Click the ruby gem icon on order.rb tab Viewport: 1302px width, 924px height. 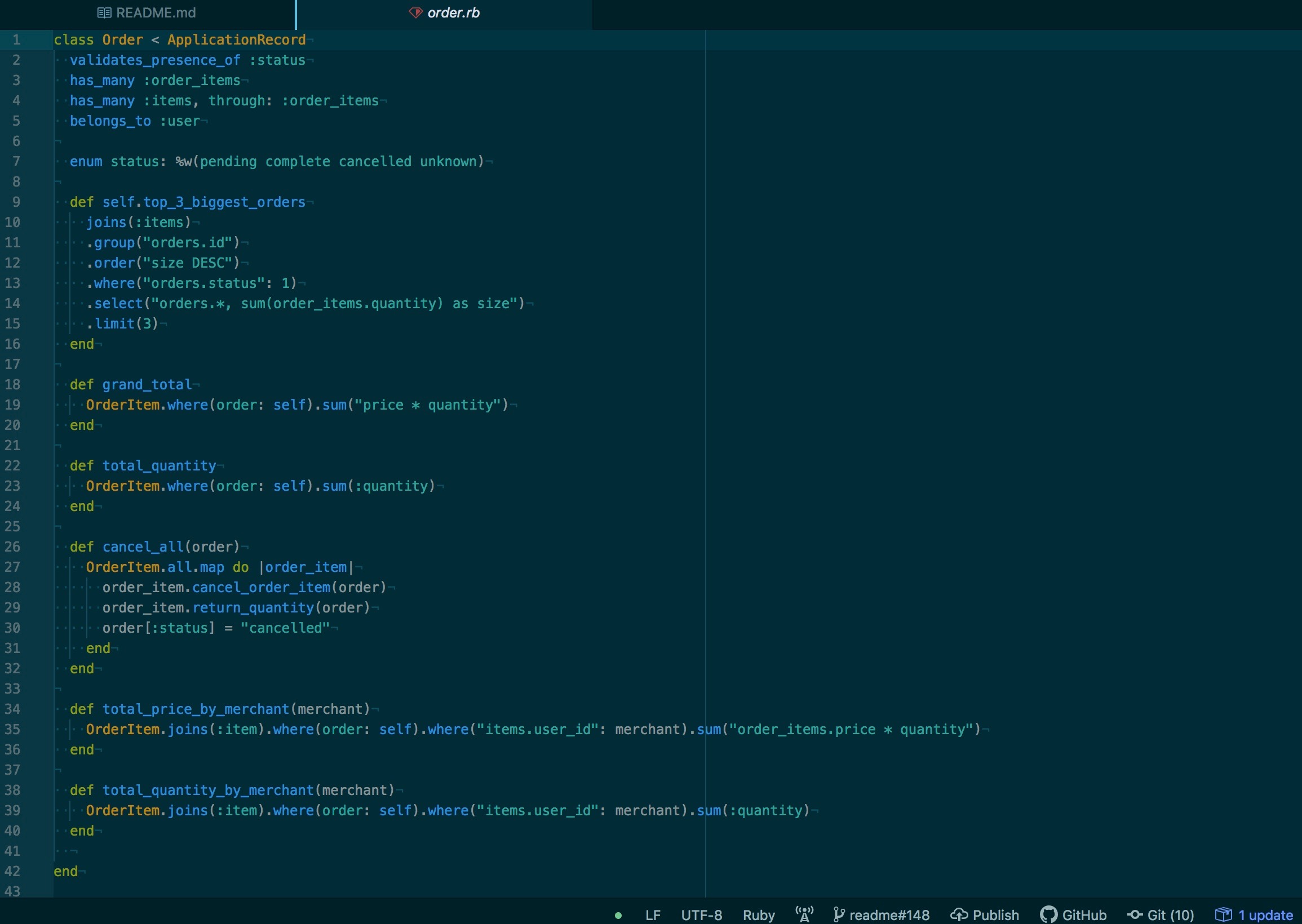415,12
